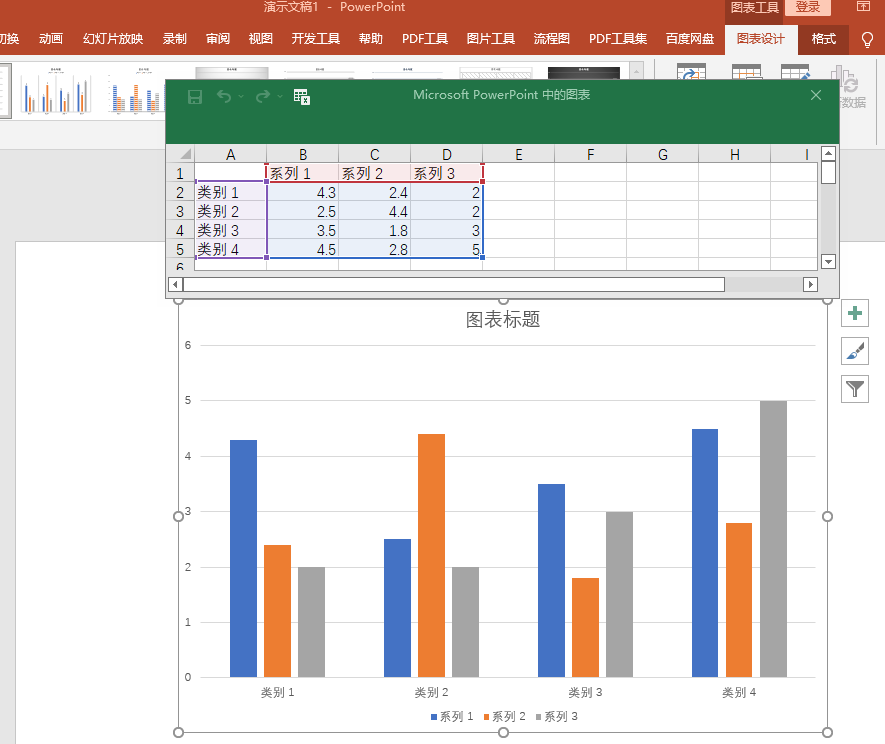The image size is (885, 744).
Task: Click the lightbulb Tell Me icon
Action: tap(867, 40)
